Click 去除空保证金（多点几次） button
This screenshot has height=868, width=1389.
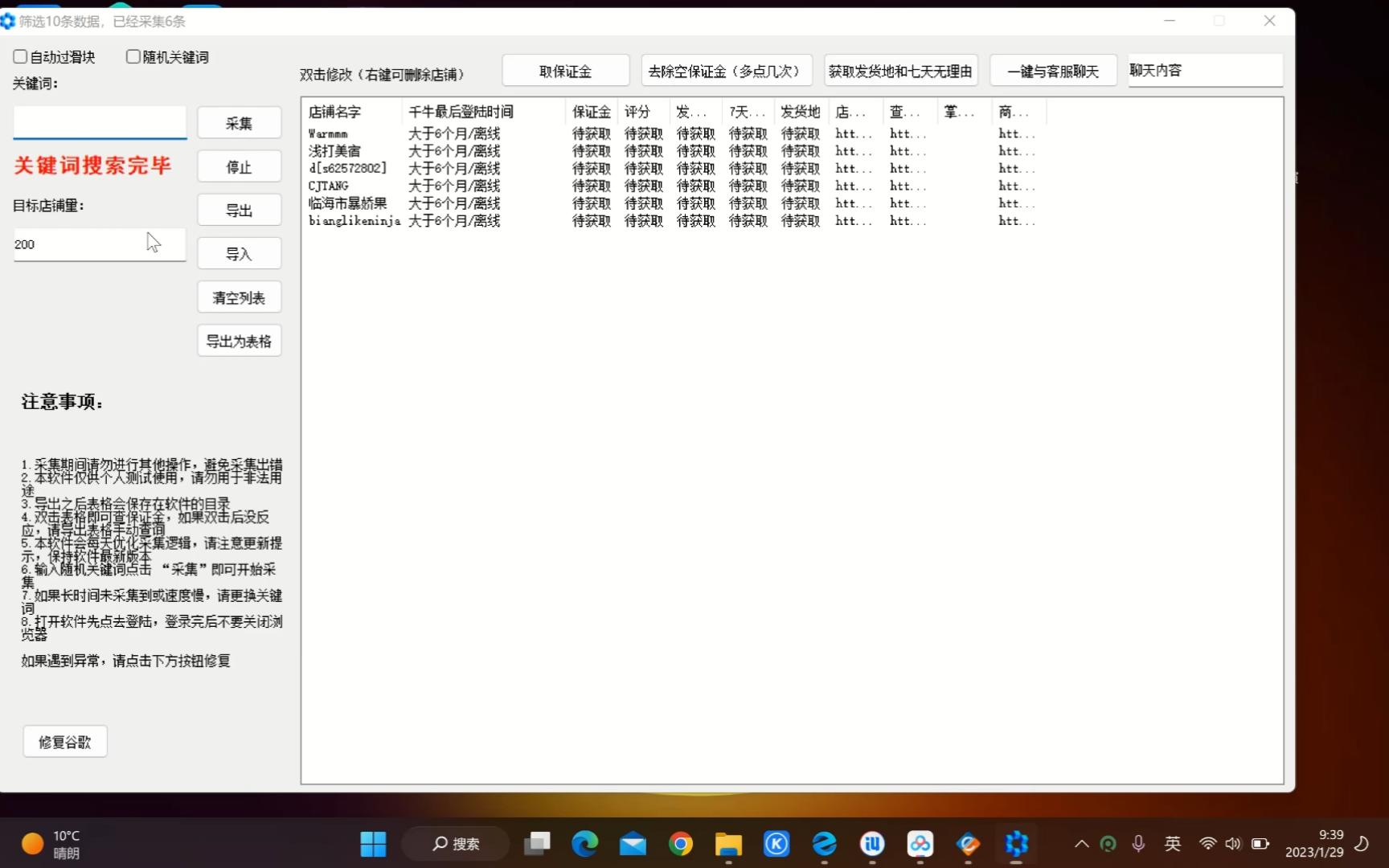[x=727, y=71]
